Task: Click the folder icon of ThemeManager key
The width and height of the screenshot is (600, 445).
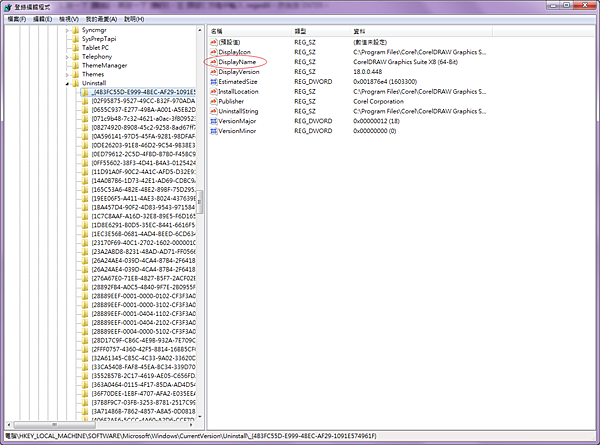Action: pos(75,65)
